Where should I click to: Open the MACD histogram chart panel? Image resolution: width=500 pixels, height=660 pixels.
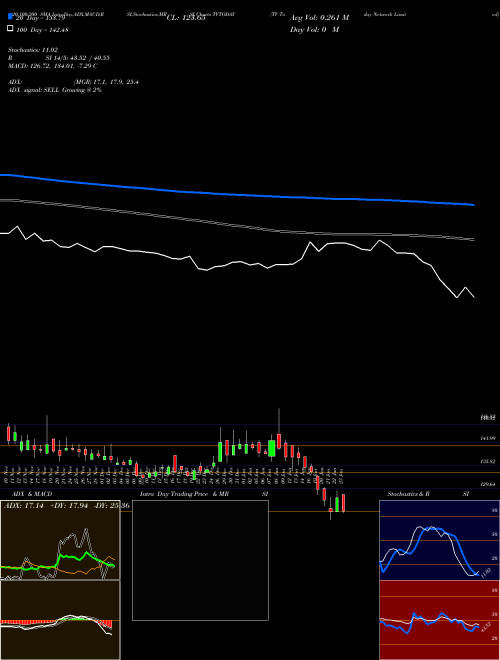click(60, 620)
